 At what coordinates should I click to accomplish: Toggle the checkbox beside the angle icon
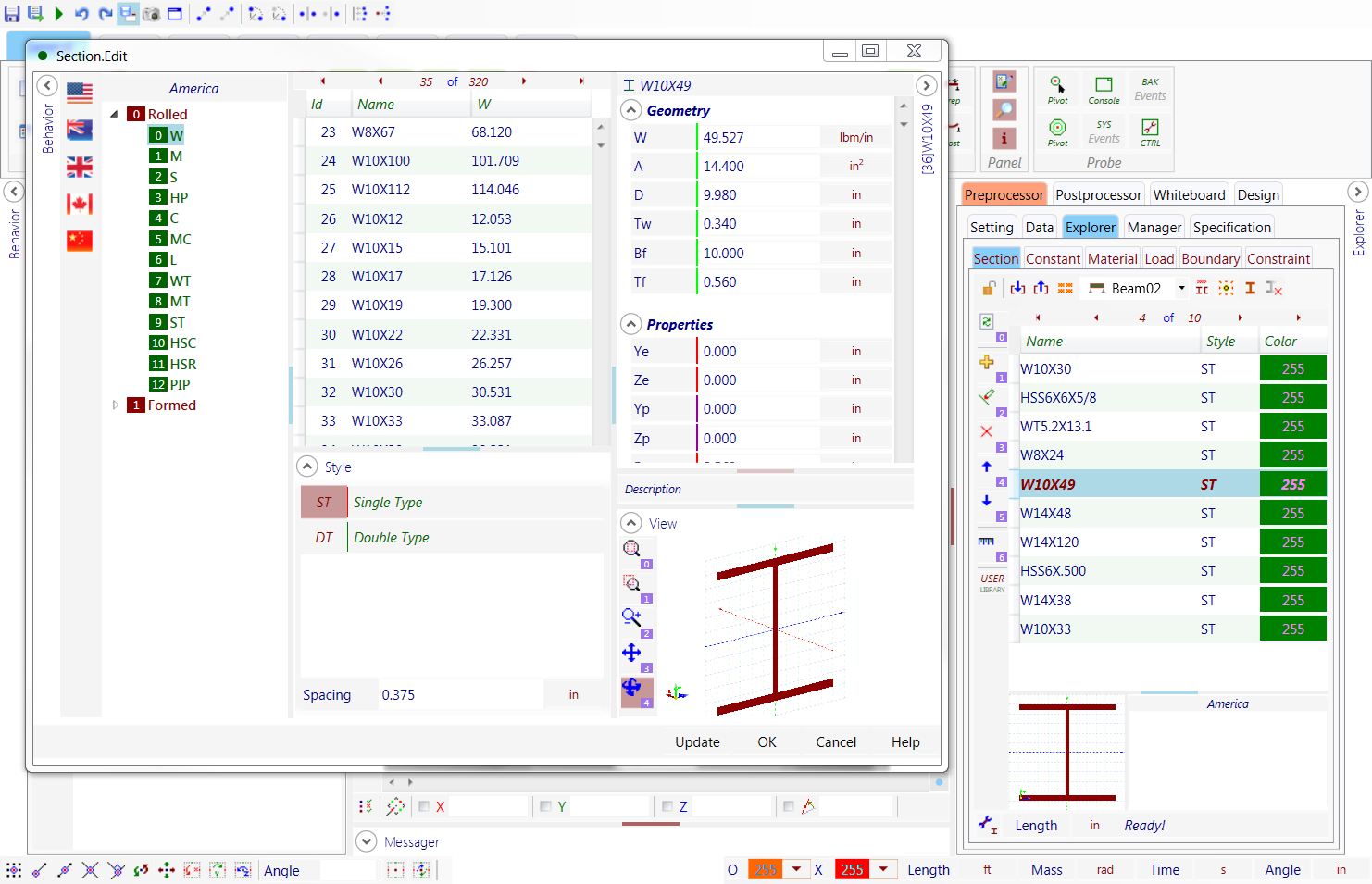pyautogui.click(x=789, y=806)
